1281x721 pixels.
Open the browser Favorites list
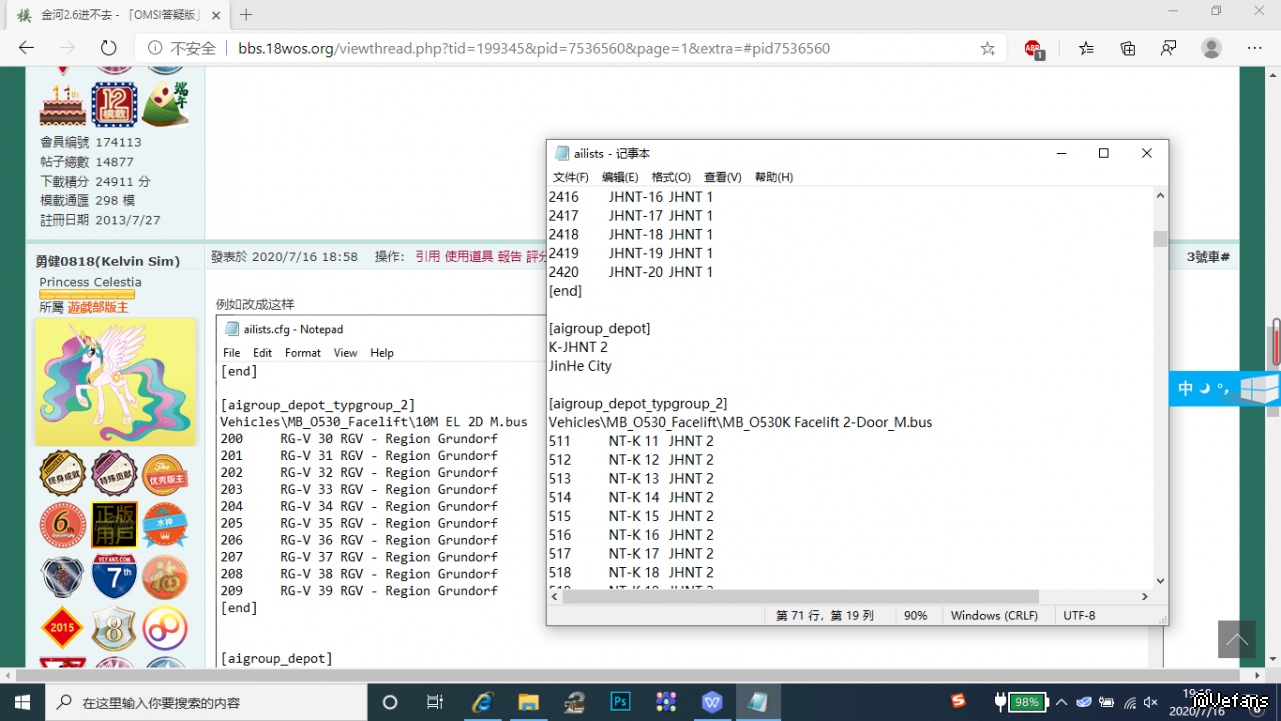[1087, 48]
